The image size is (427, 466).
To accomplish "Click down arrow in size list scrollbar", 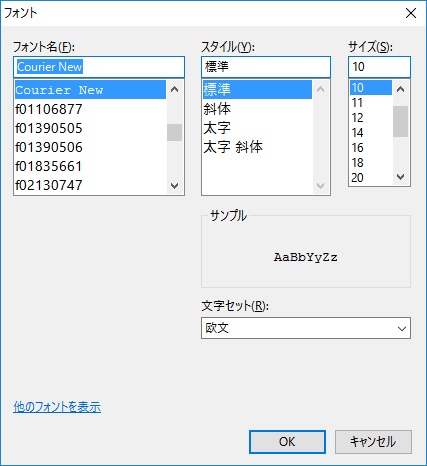I will tap(400, 177).
